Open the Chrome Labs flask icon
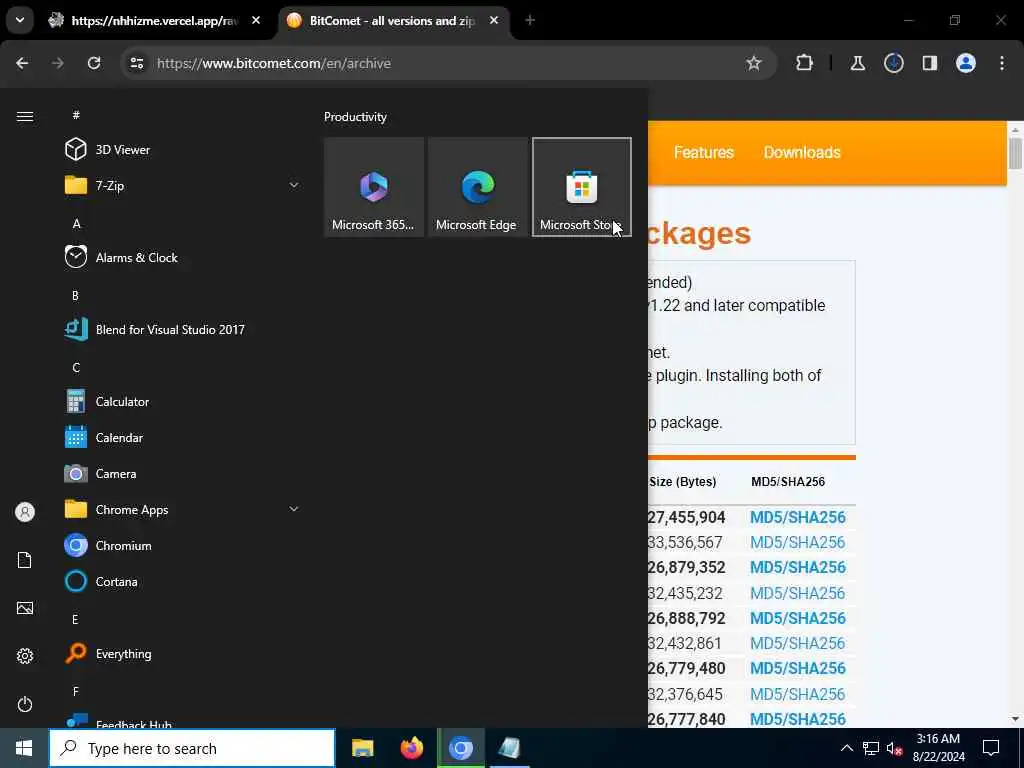Viewport: 1024px width, 768px height. (857, 63)
